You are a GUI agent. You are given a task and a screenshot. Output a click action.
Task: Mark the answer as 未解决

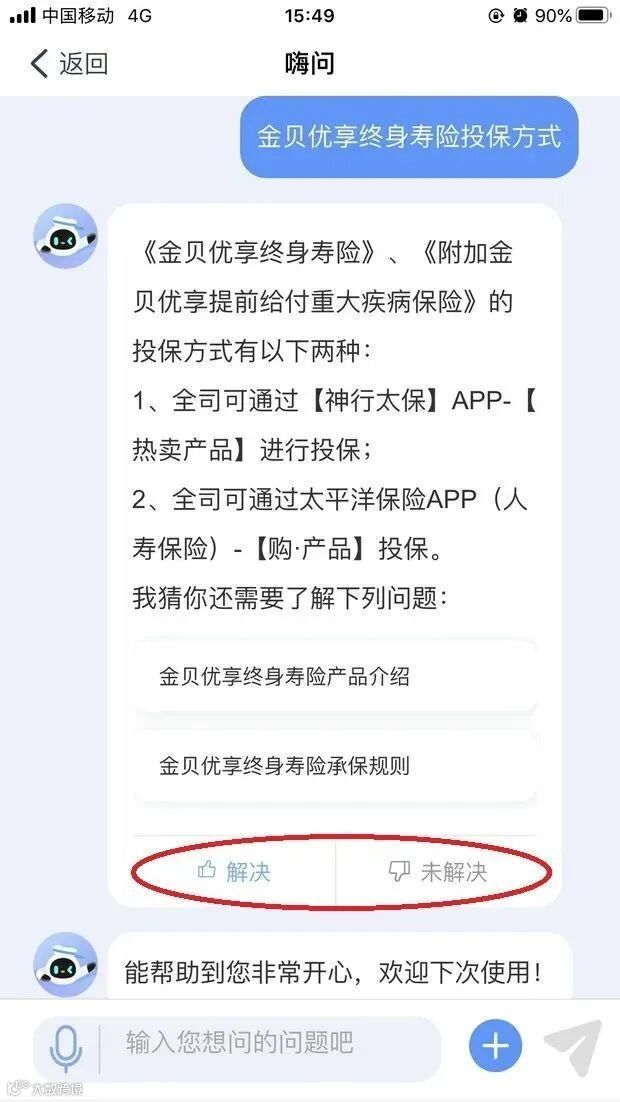click(437, 871)
